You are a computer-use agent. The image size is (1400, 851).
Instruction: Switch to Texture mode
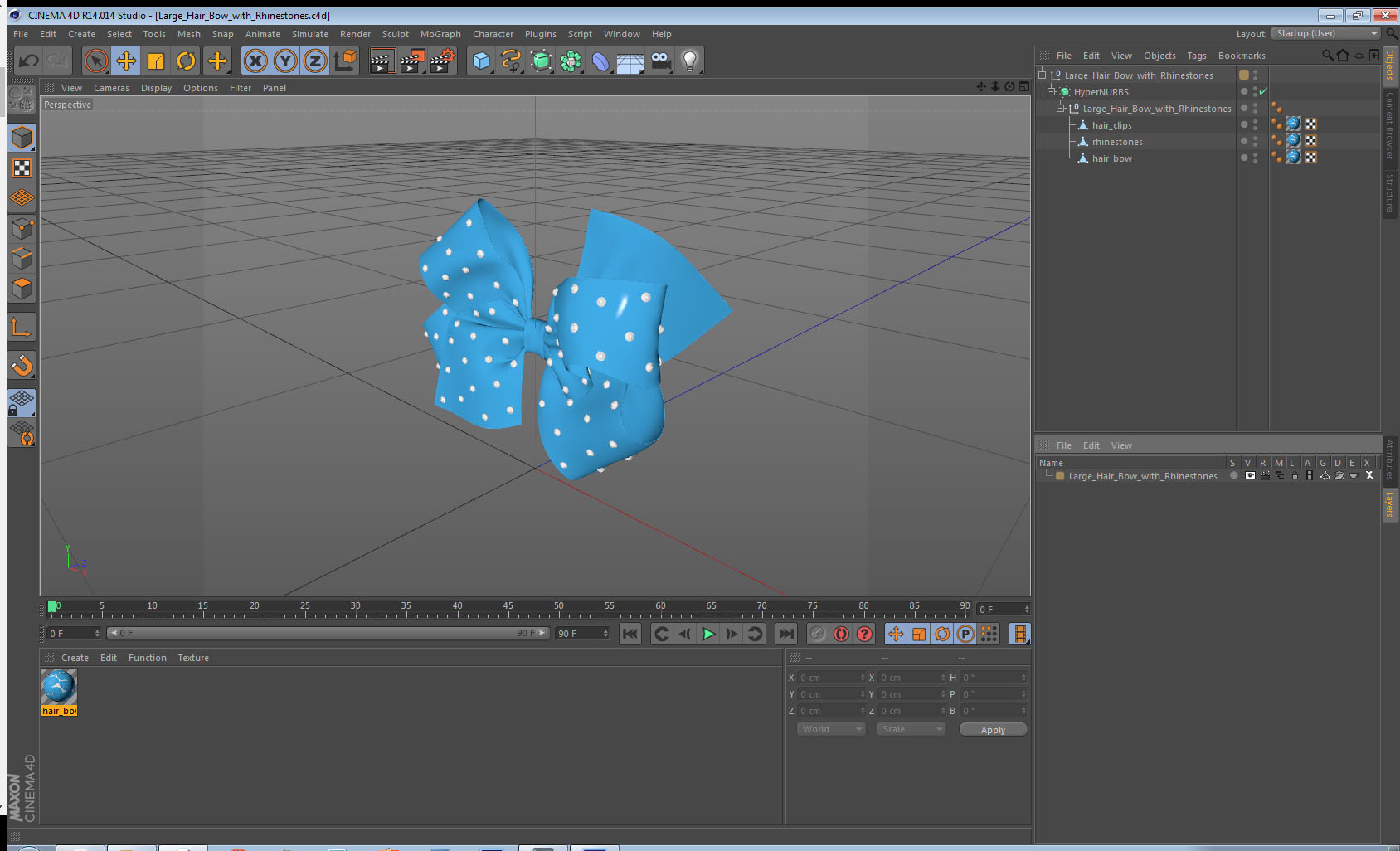(22, 168)
